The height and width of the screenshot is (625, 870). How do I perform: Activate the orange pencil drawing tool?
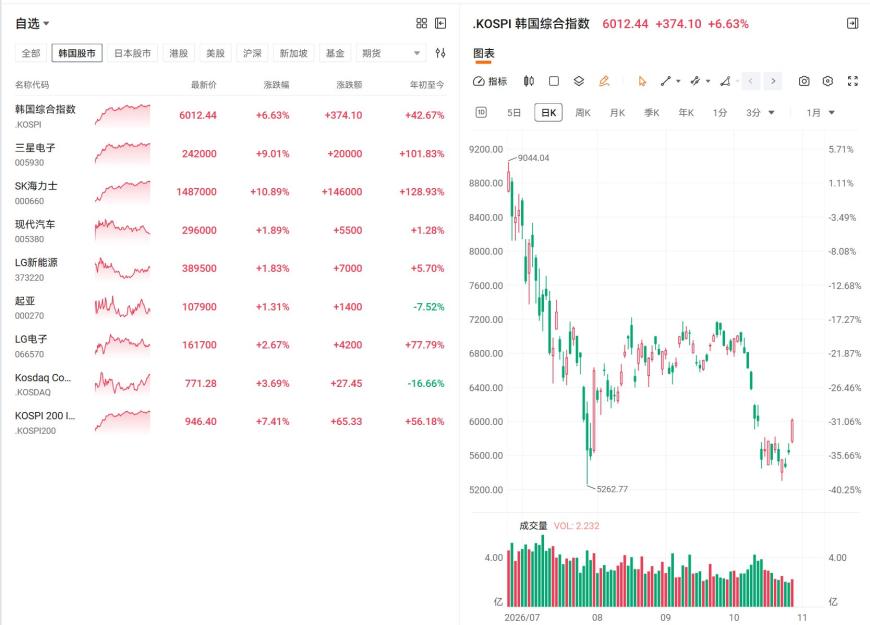coord(604,81)
